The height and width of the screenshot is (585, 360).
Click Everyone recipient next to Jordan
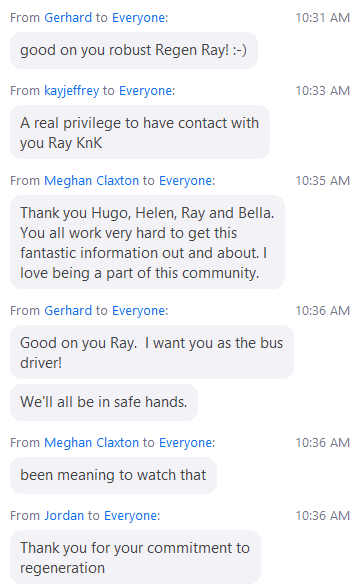(131, 516)
